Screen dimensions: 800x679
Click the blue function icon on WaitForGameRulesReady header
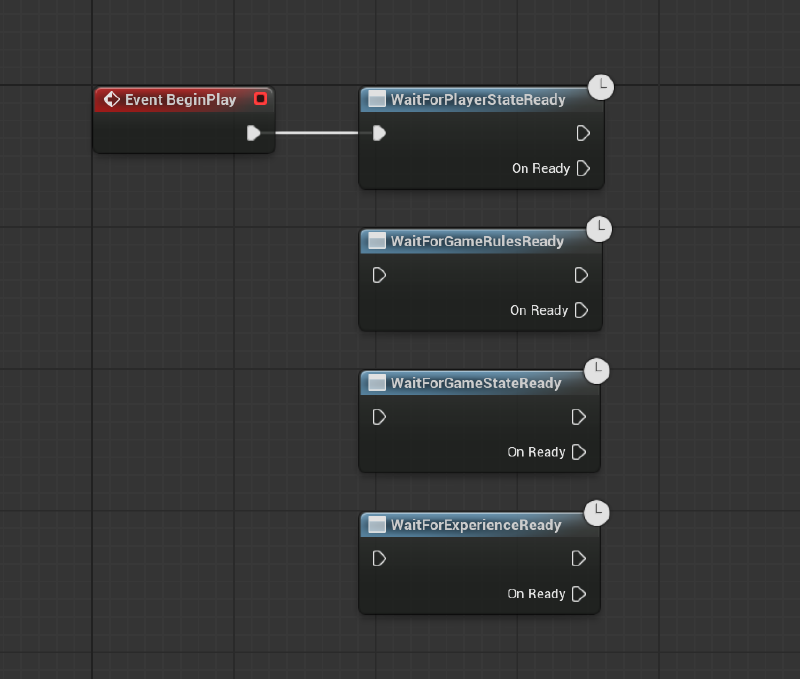pyautogui.click(x=375, y=241)
